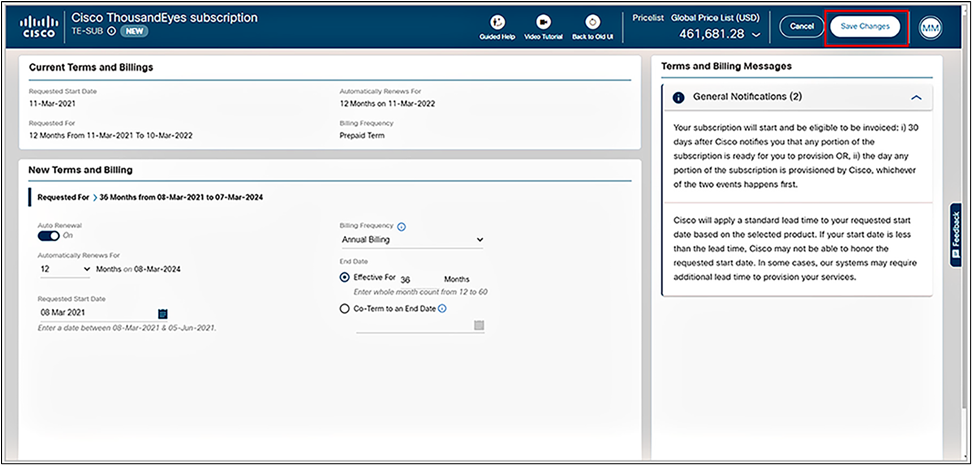The height and width of the screenshot is (465, 972).
Task: Click the Current Terms and Billings heading
Action: tap(91, 67)
